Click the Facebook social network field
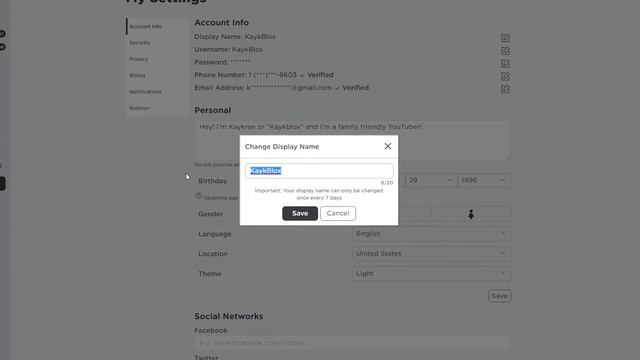Image resolution: width=640 pixels, height=360 pixels. [352, 343]
